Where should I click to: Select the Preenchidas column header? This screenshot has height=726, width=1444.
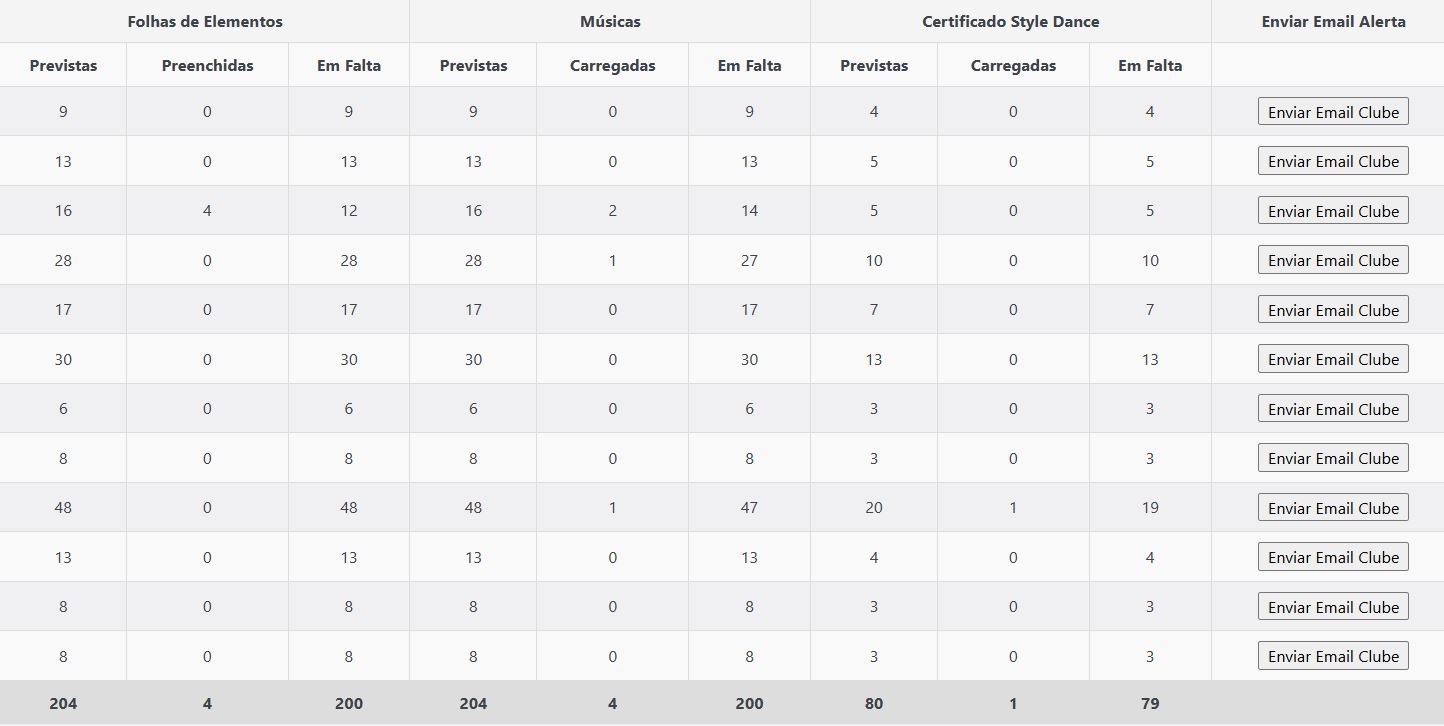pos(207,66)
